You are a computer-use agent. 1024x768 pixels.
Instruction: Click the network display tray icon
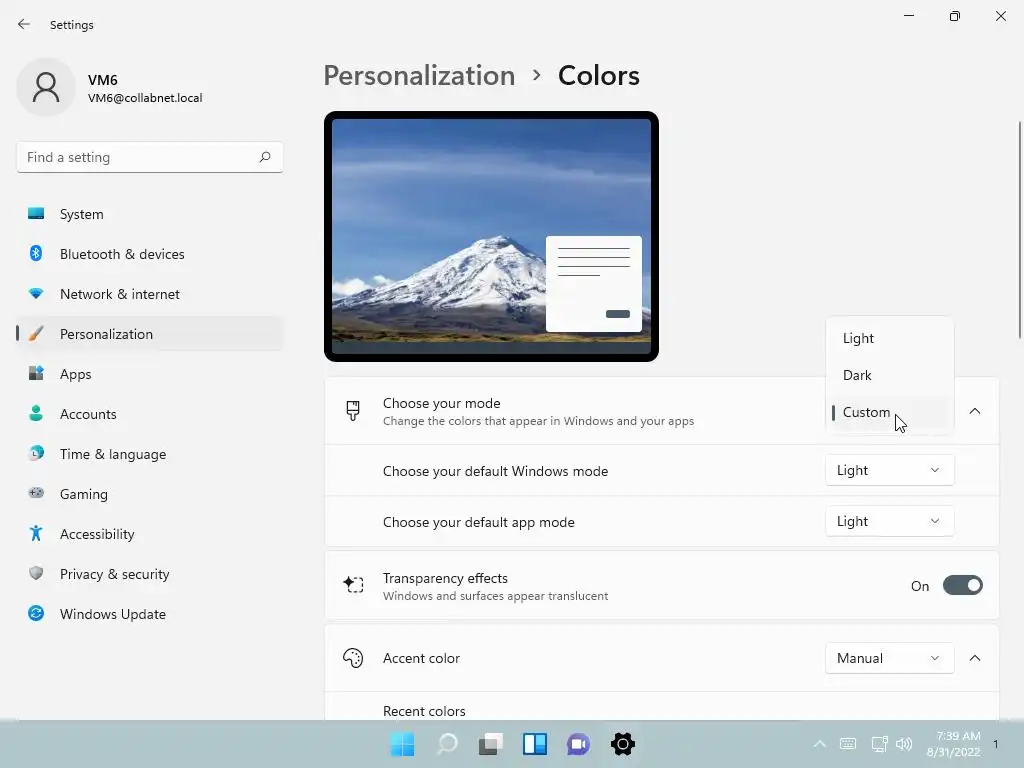(879, 744)
